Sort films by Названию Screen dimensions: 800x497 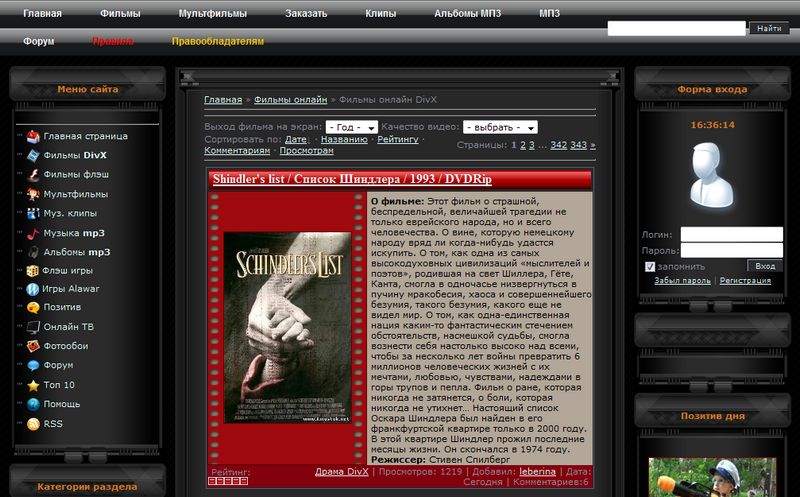[344, 139]
